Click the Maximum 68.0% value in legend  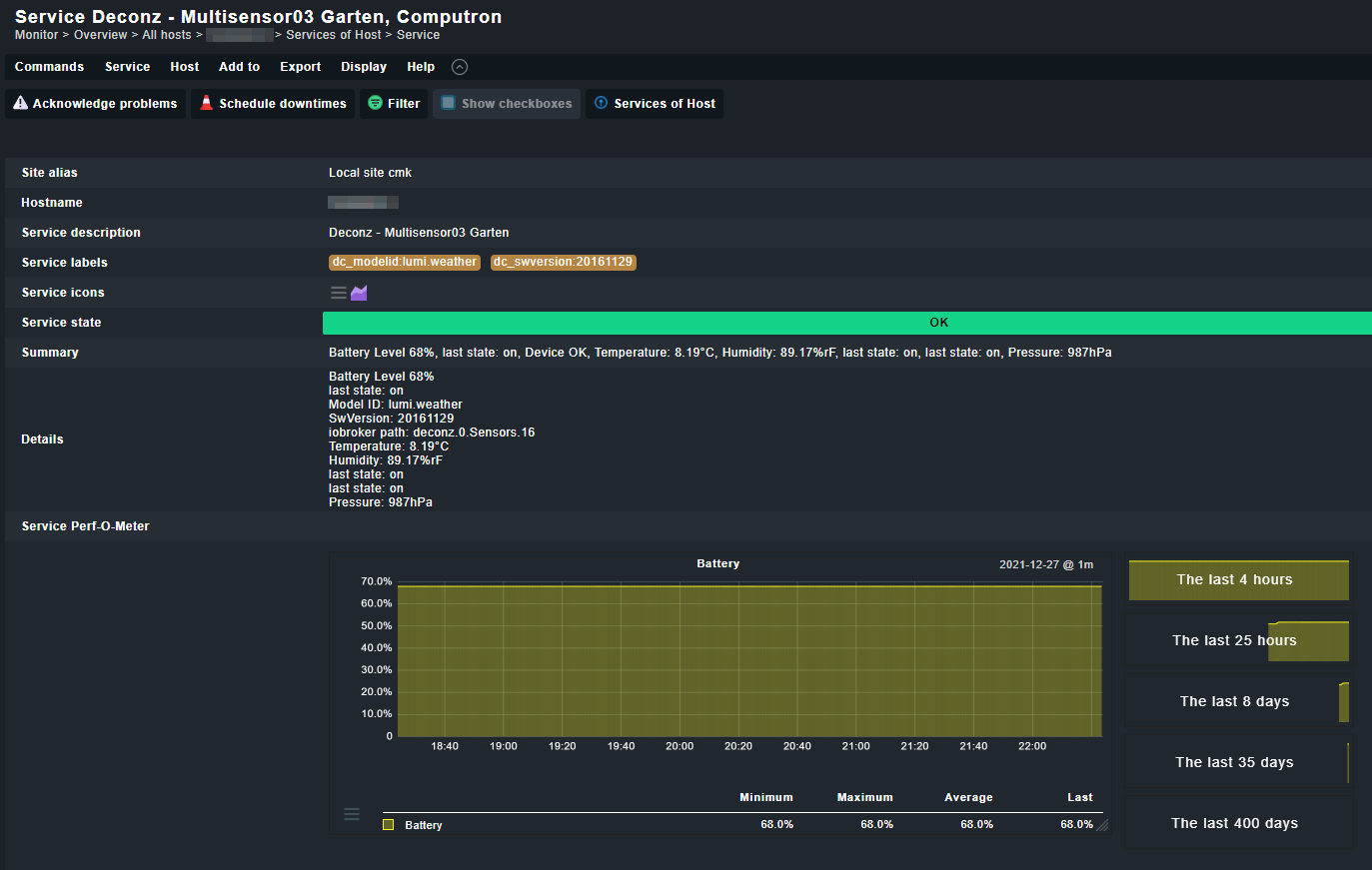tap(876, 825)
